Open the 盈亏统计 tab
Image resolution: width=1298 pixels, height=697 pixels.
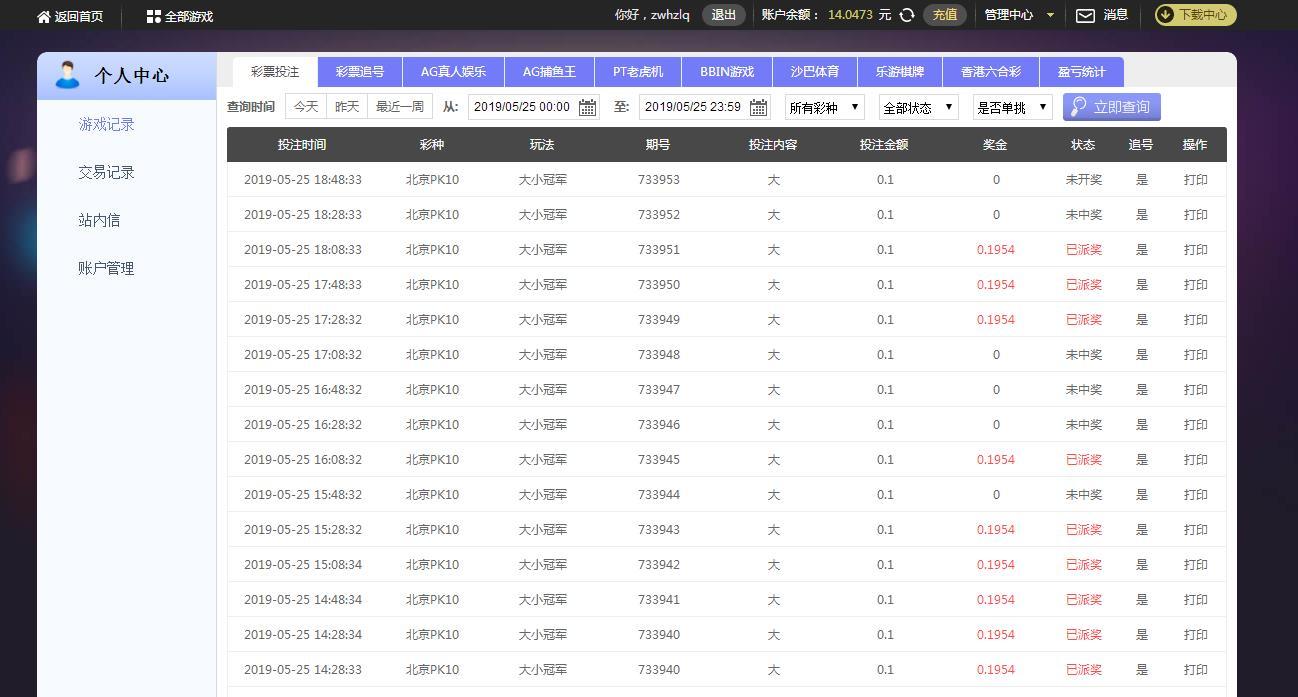pos(1082,72)
